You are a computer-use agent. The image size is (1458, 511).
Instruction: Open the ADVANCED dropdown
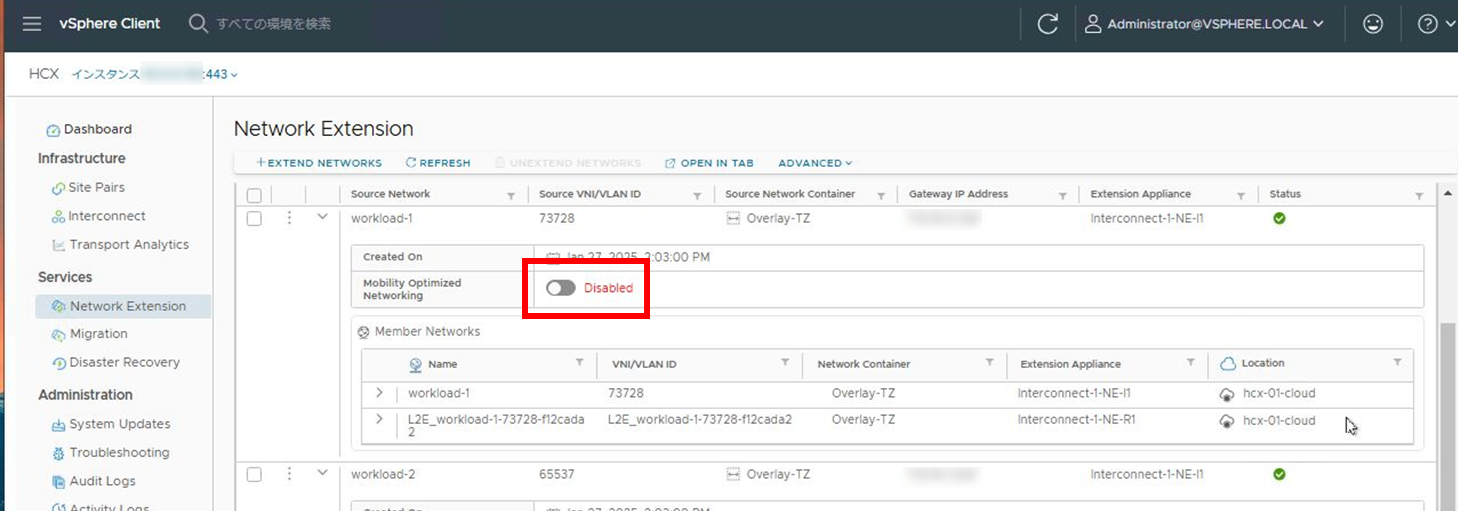pos(815,163)
